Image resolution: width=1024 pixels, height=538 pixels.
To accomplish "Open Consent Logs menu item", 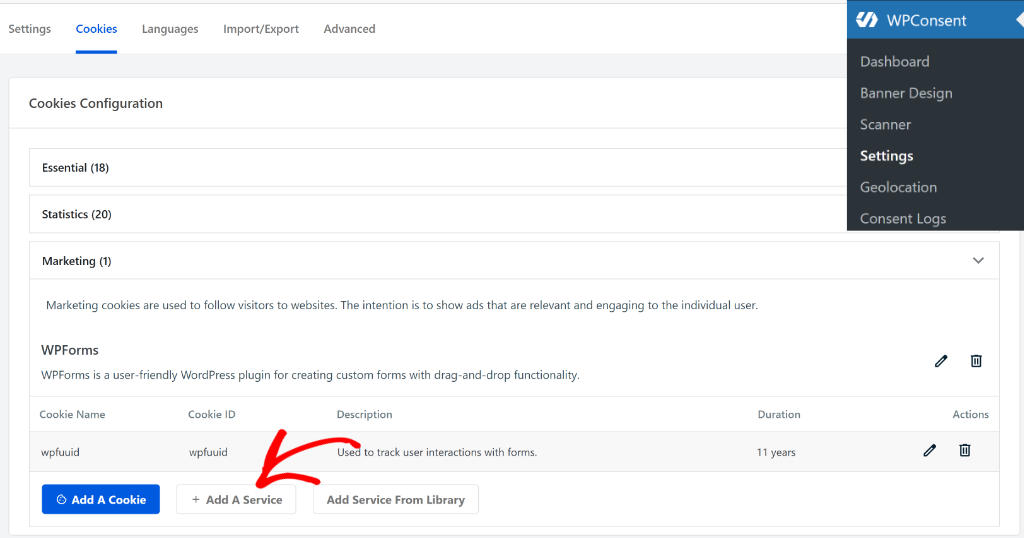I will (903, 218).
